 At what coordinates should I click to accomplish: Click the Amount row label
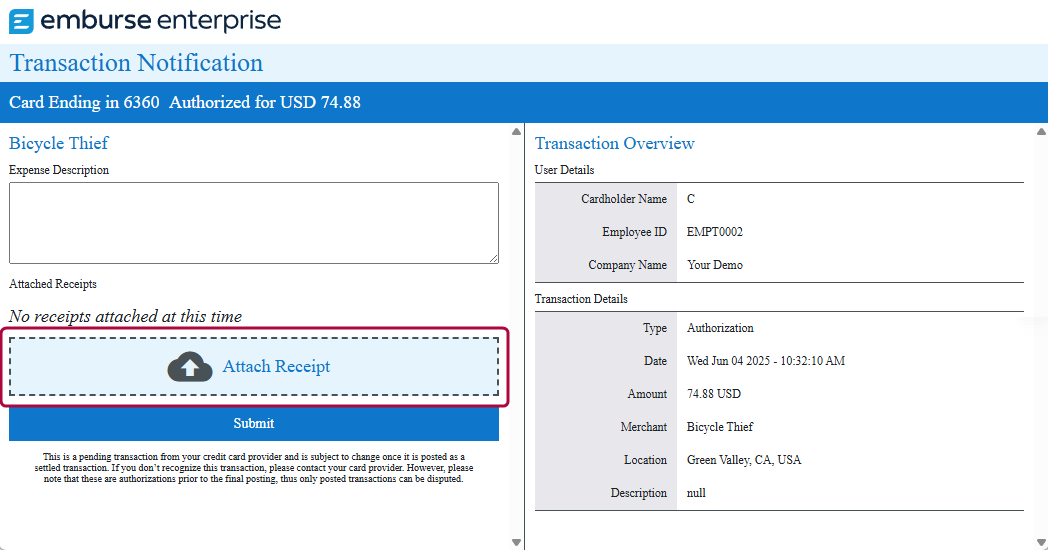coord(647,394)
